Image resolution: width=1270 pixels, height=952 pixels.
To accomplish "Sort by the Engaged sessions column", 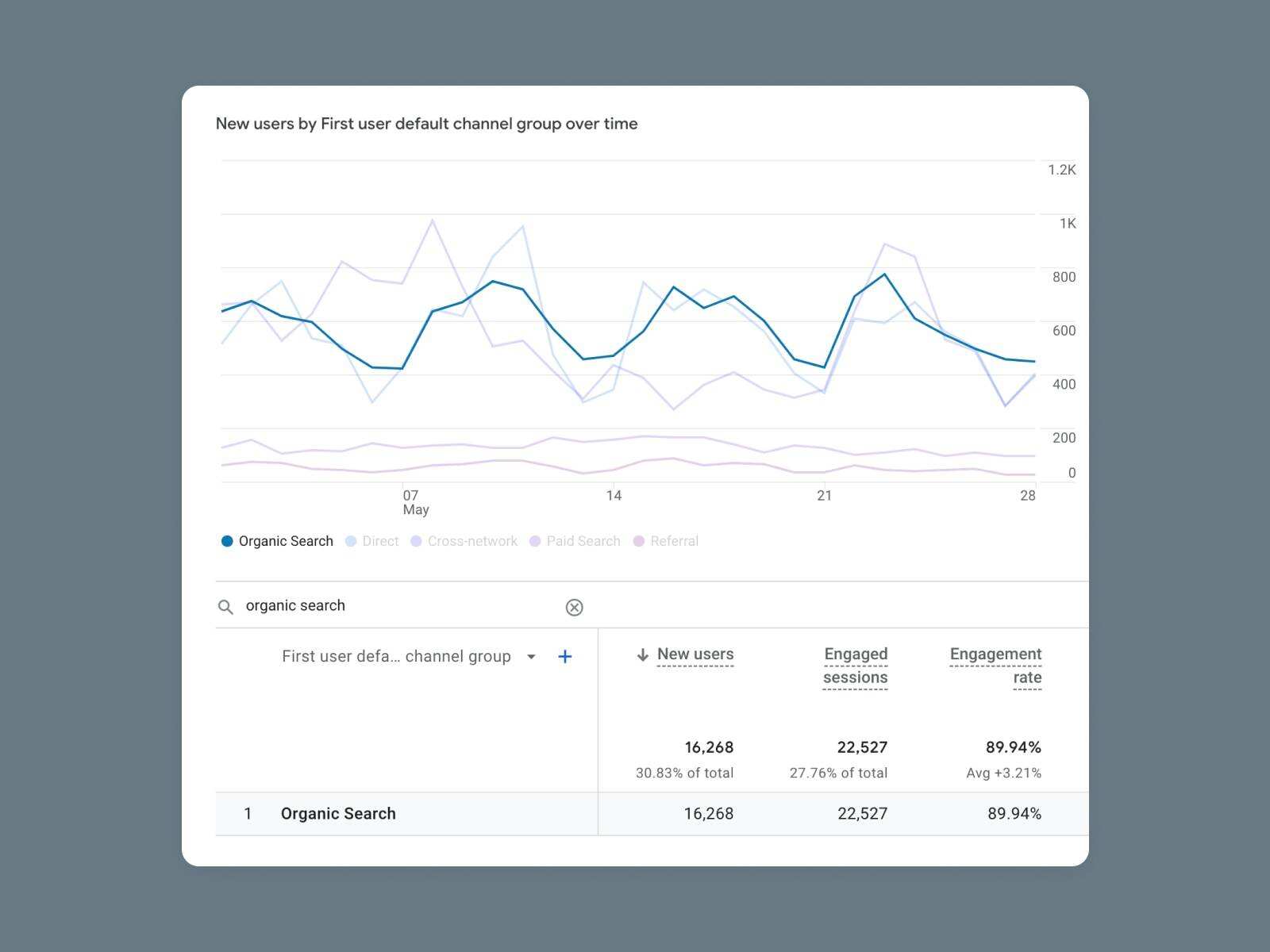I will pyautogui.click(x=856, y=666).
